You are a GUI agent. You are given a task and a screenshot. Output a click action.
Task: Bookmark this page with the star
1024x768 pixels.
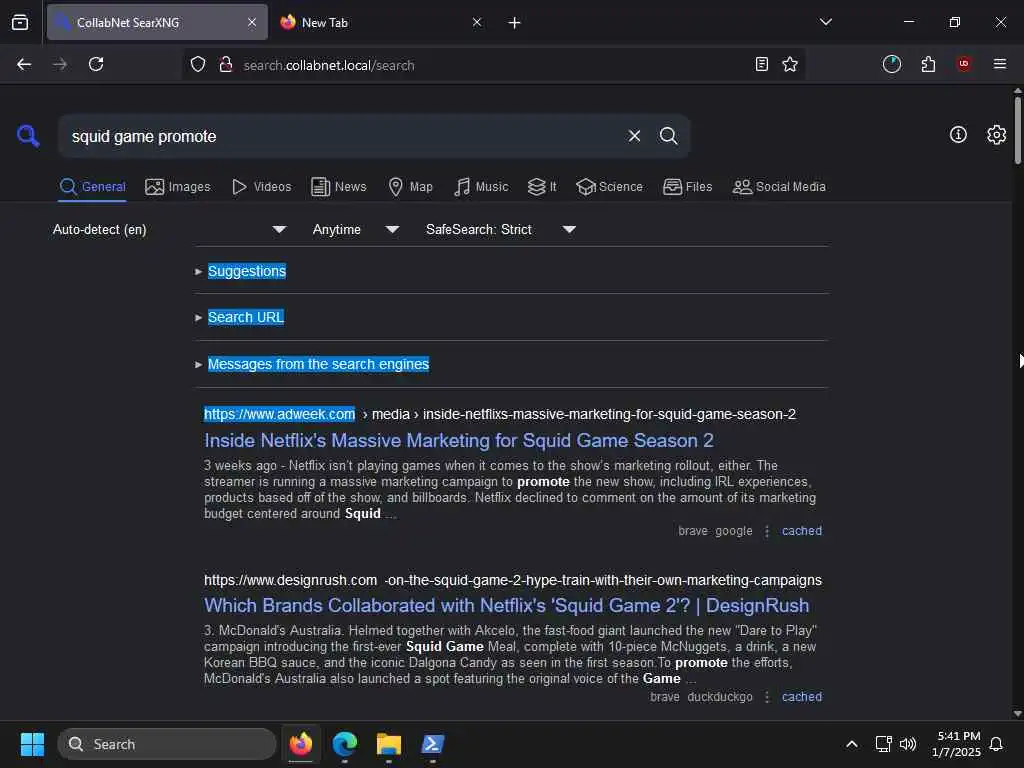coord(790,64)
